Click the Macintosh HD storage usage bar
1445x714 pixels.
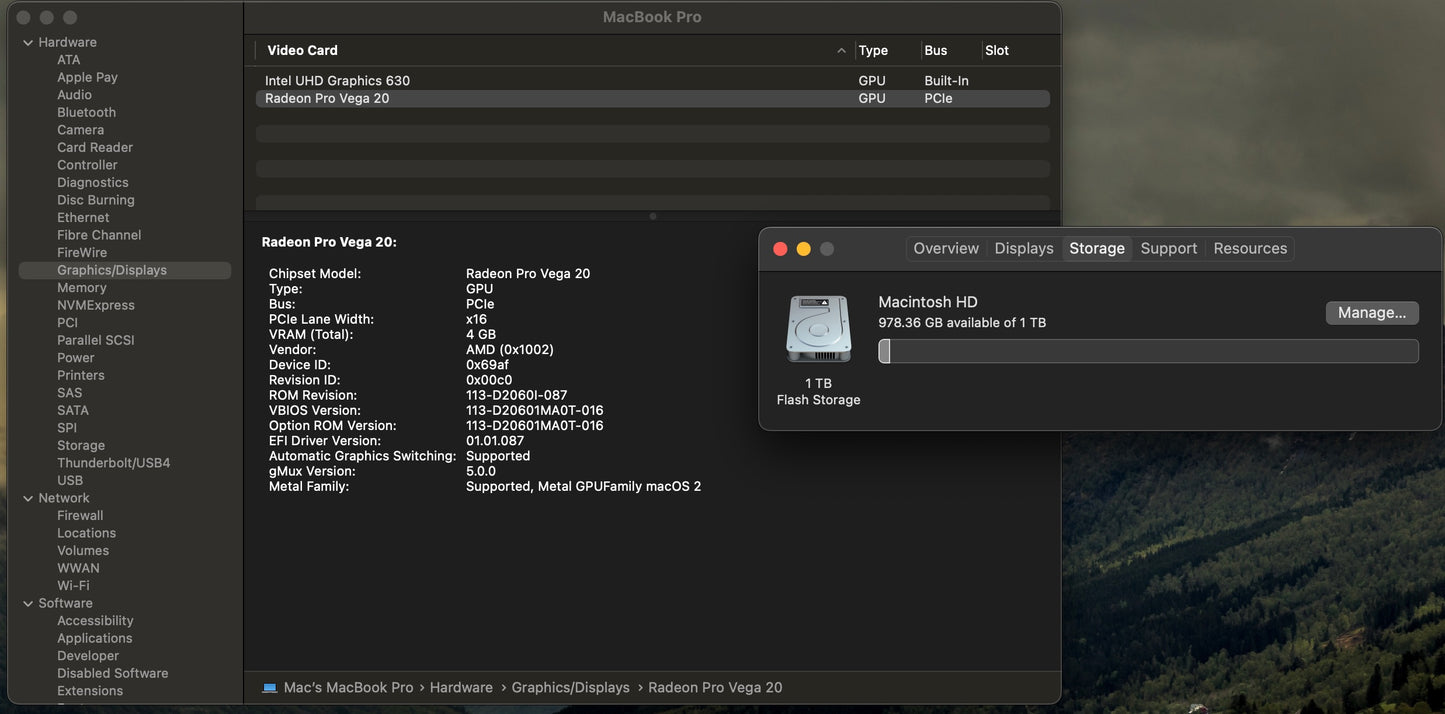click(1148, 351)
